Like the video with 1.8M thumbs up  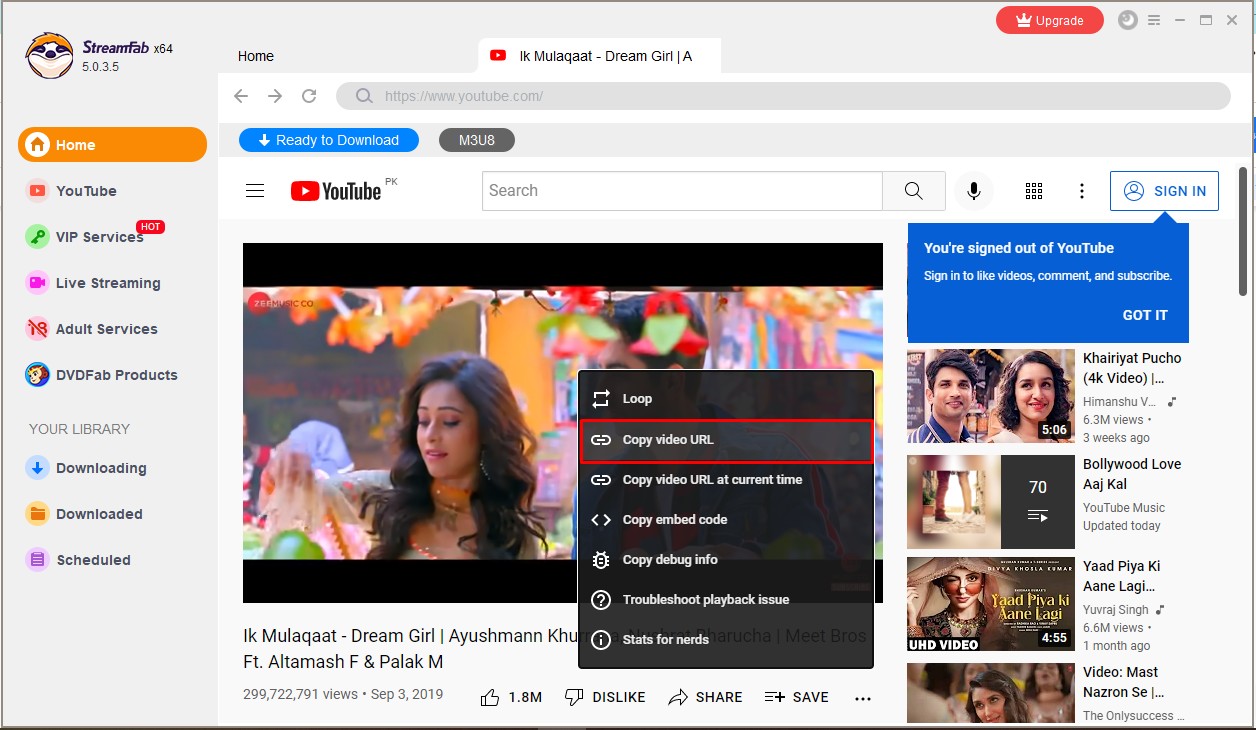(511, 697)
